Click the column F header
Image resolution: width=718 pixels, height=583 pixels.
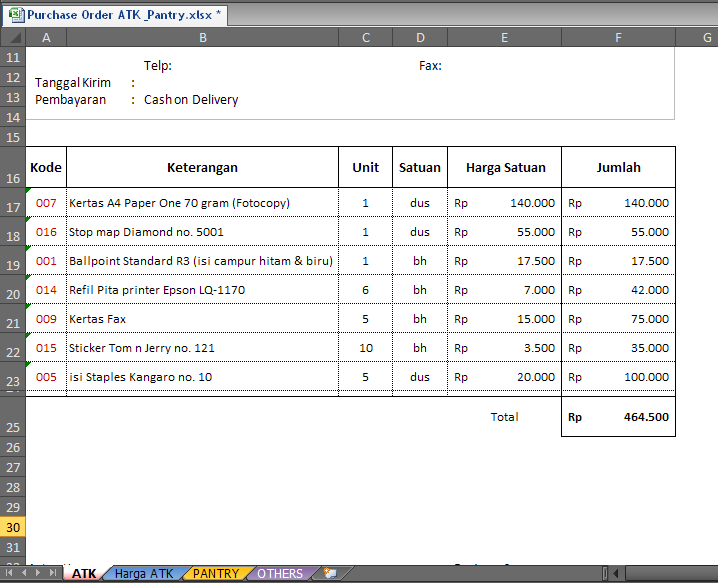[618, 37]
